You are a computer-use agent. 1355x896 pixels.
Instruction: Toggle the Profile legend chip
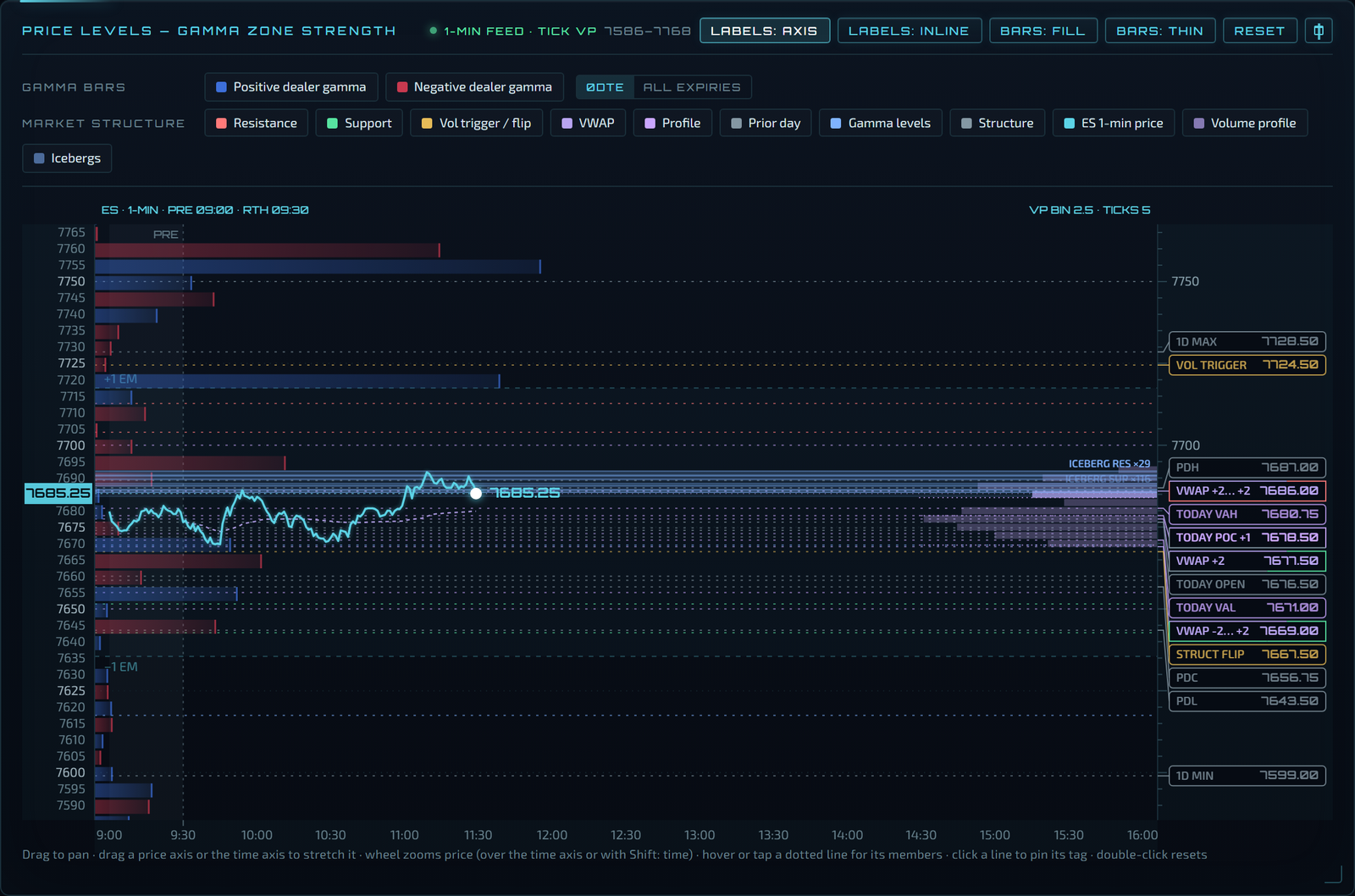(672, 123)
